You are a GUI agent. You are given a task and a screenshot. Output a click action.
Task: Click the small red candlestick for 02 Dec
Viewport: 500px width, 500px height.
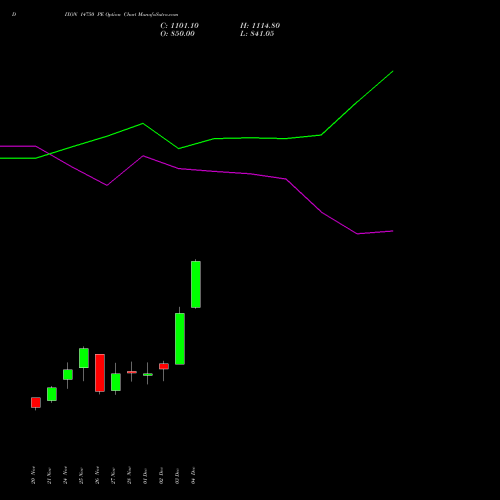click(164, 366)
